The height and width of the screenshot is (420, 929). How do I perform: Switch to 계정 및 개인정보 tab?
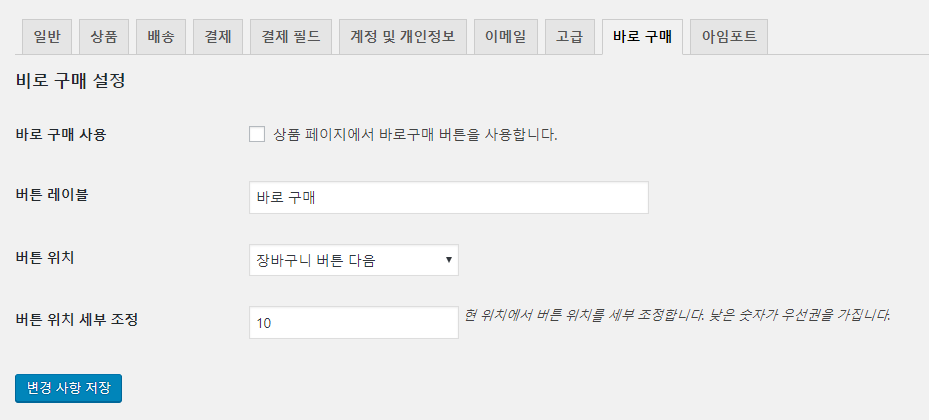[403, 38]
